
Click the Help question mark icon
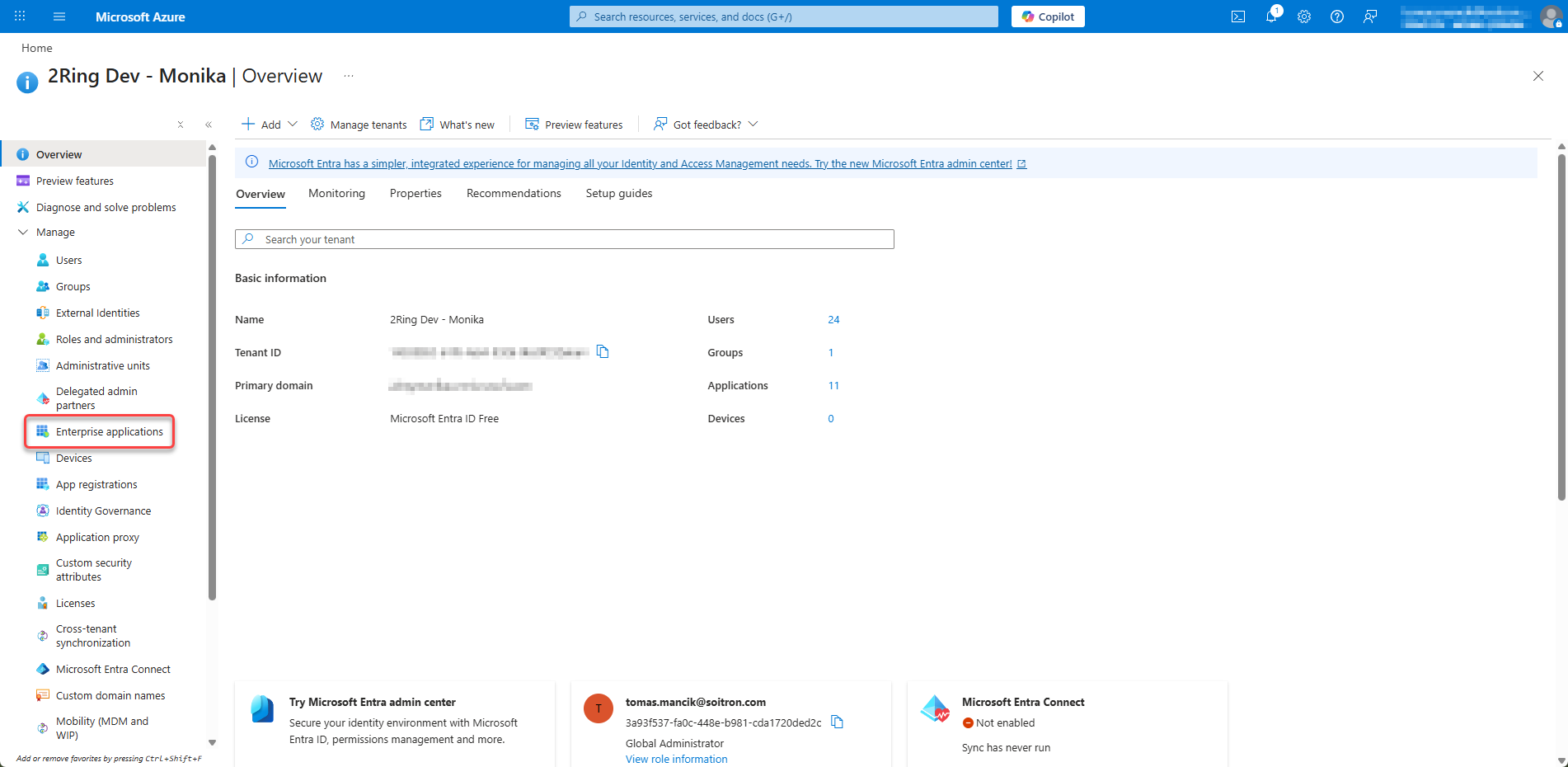(1336, 16)
